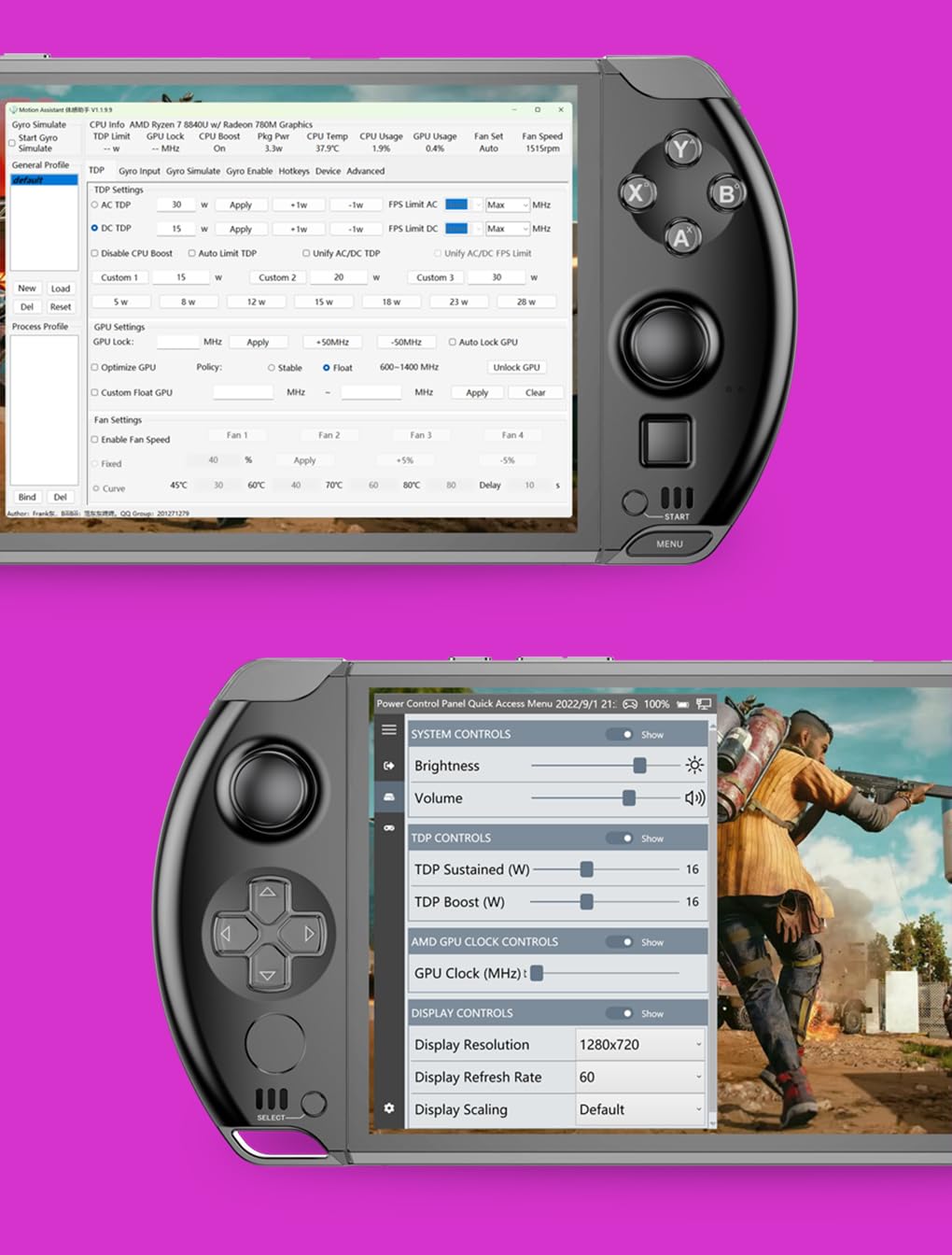The image size is (952, 1255).
Task: Toggle the DISPLAY CONTROLS Show switch
Action: tap(620, 1012)
